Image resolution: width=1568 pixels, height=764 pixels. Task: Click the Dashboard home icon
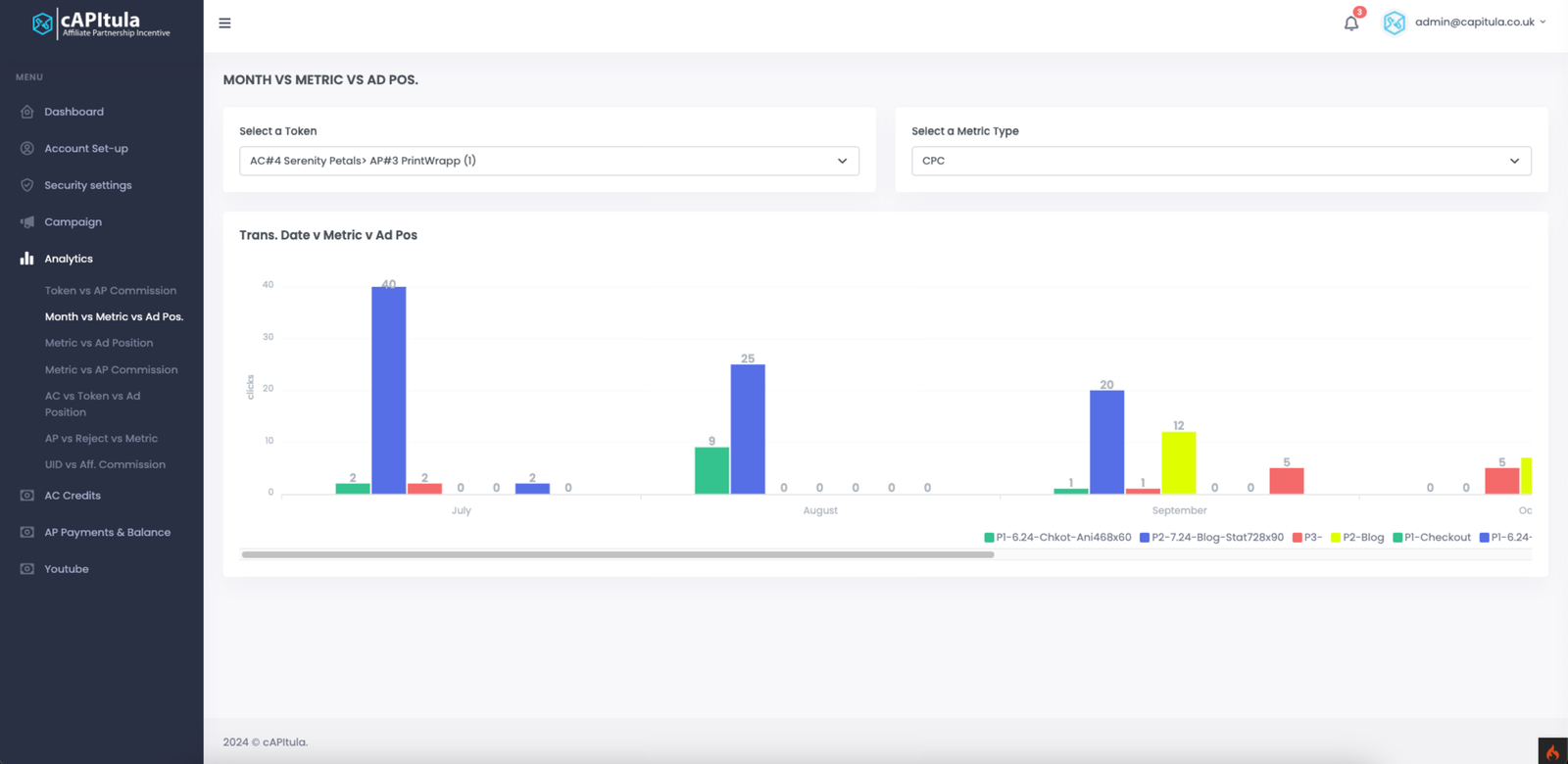pos(27,112)
